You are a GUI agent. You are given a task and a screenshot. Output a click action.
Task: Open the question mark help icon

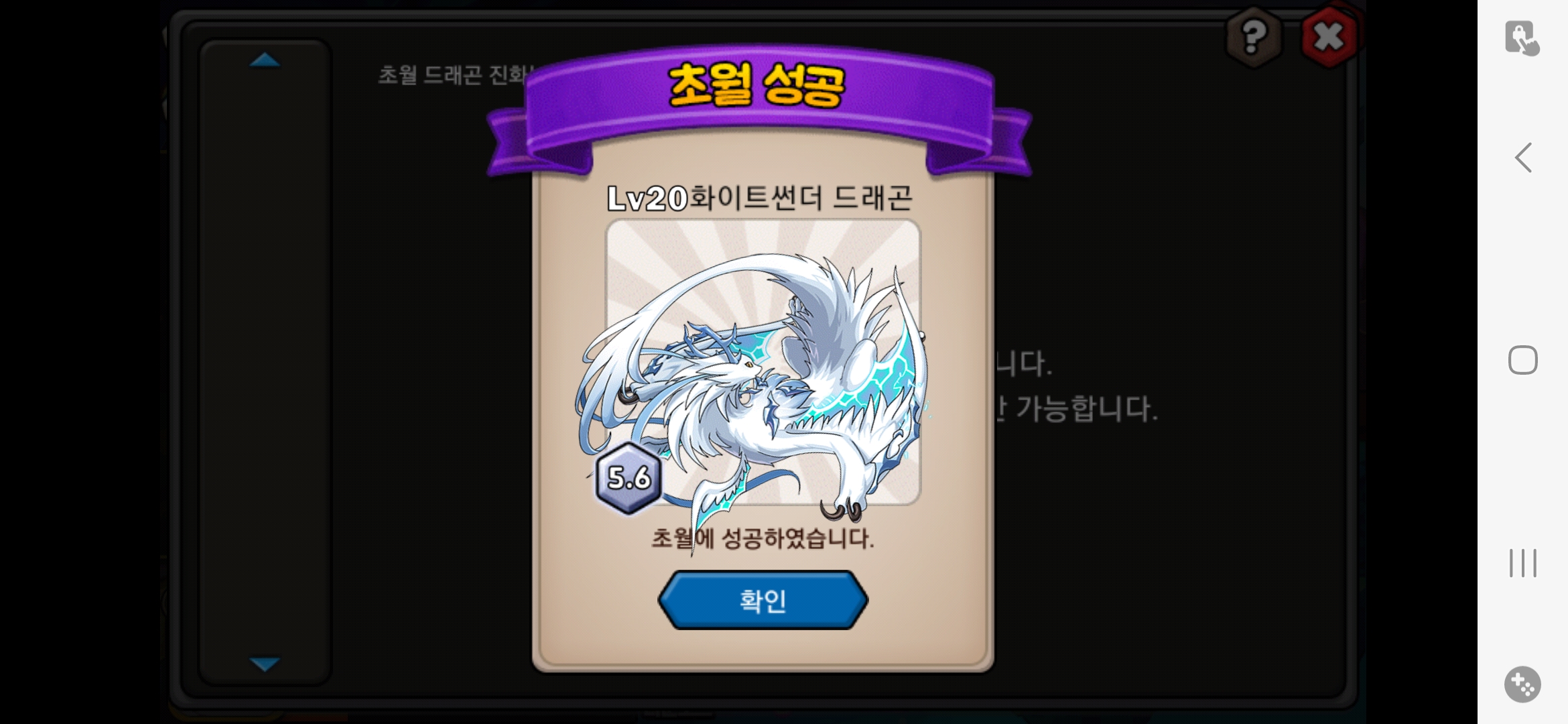point(1254,36)
